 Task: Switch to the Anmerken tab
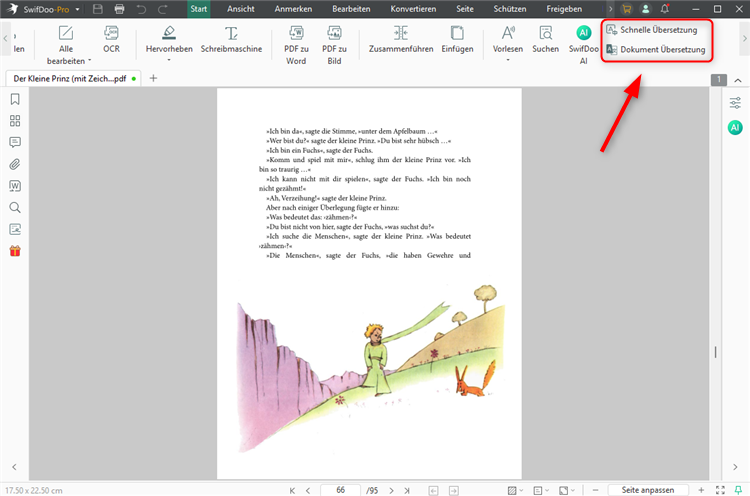tap(293, 9)
